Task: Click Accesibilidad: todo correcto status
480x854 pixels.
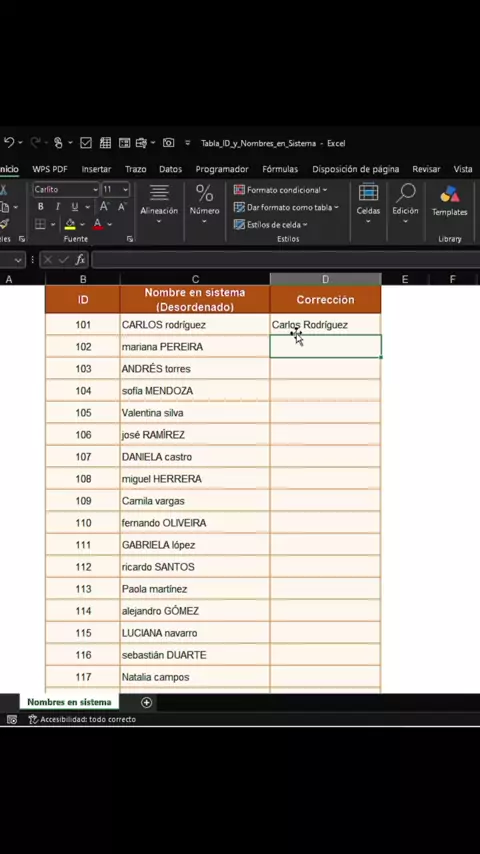Action: coord(82,719)
